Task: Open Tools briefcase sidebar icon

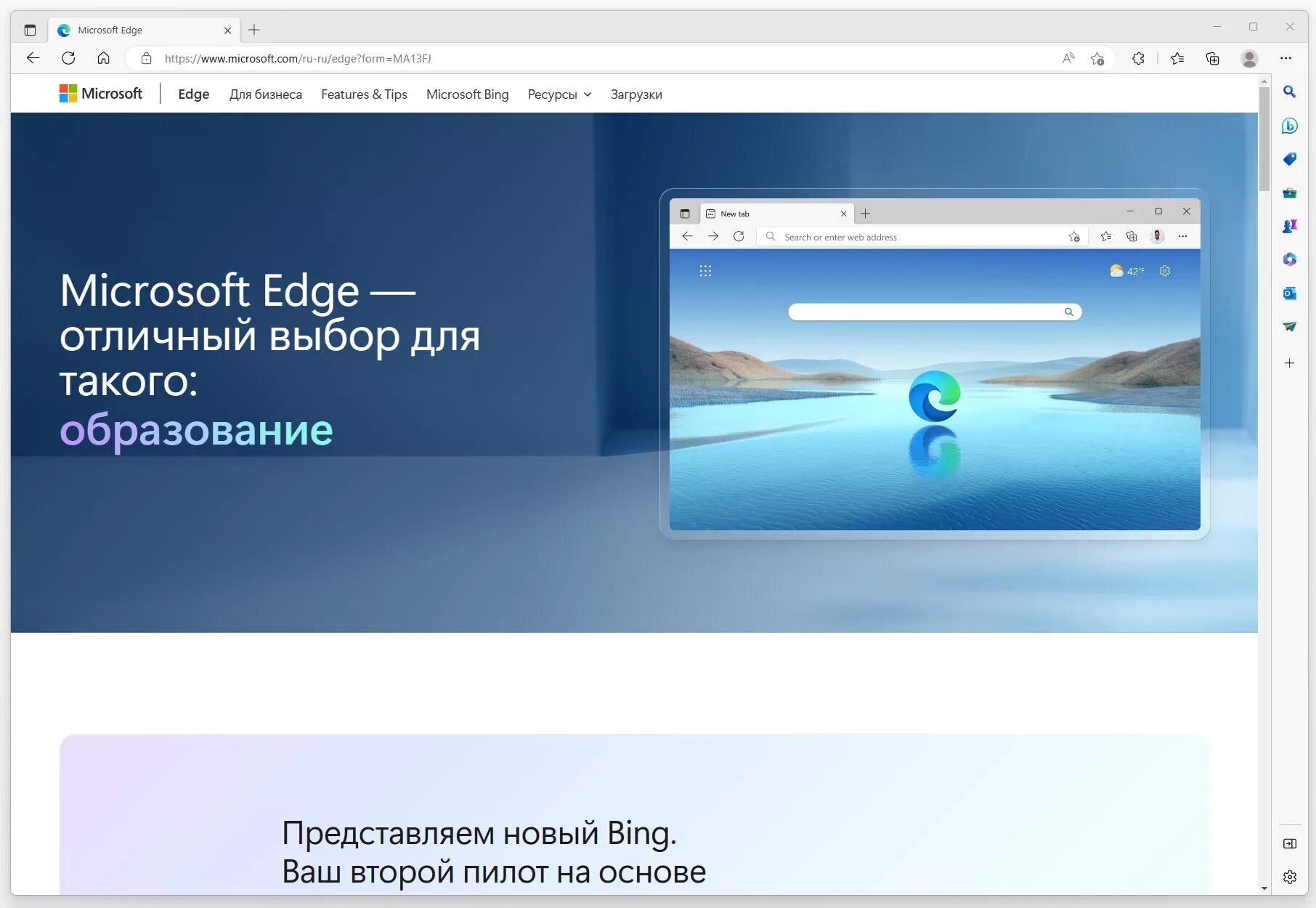Action: (x=1289, y=192)
